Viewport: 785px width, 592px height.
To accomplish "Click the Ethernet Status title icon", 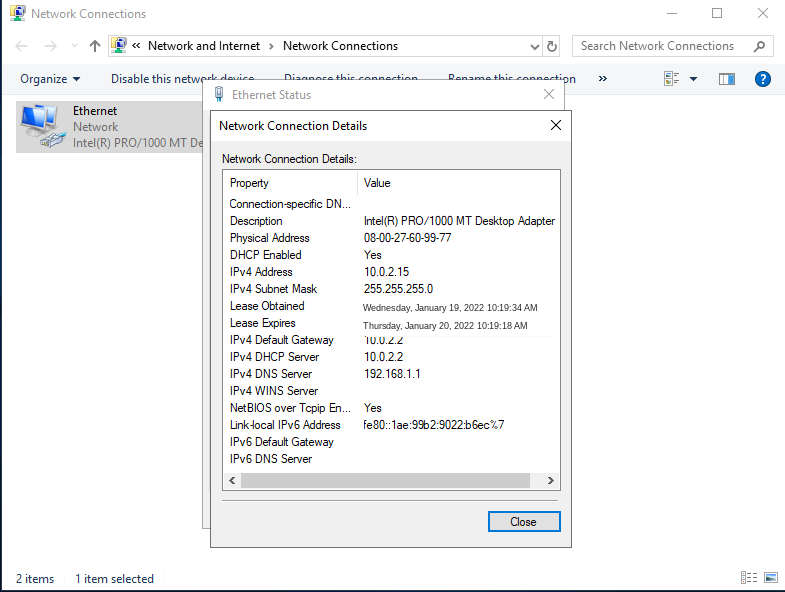I will tap(219, 94).
